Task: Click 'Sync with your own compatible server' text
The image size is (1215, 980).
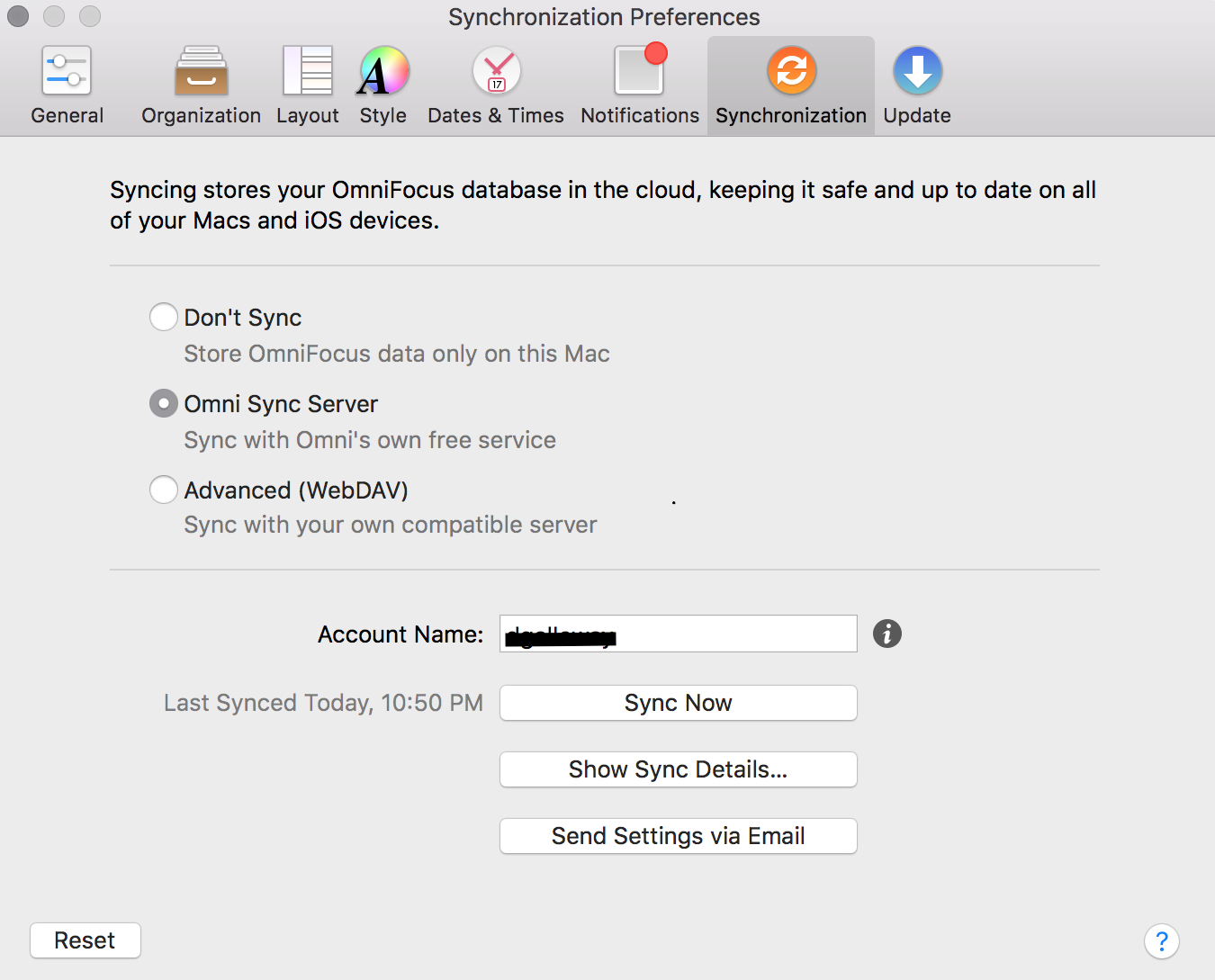Action: coord(391,525)
